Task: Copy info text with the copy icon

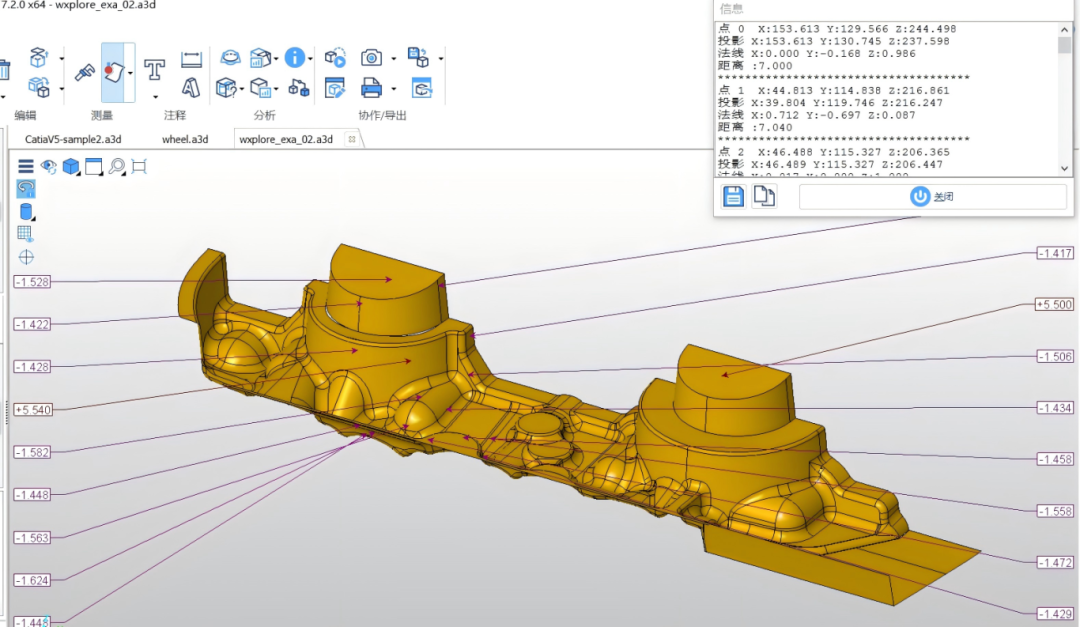Action: click(x=764, y=196)
